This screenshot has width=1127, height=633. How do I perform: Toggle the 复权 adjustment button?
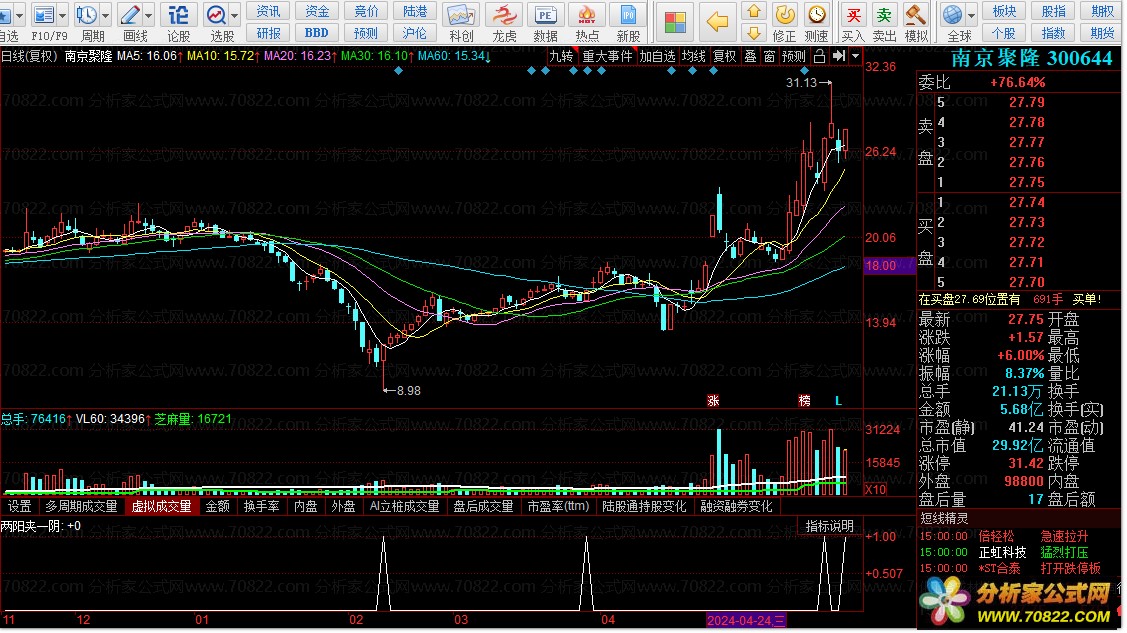(724, 56)
